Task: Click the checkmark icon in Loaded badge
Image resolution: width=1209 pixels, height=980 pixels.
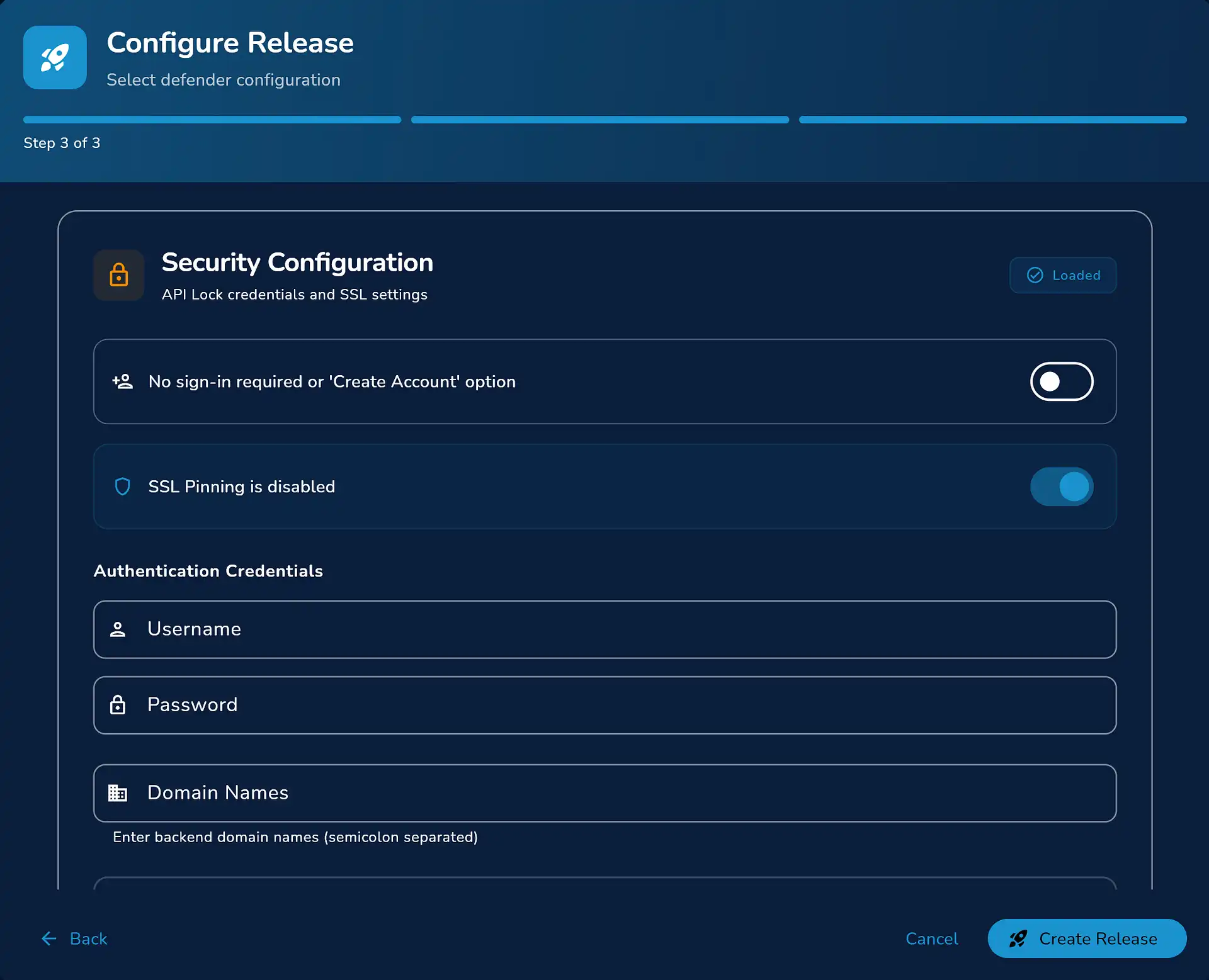Action: pos(1035,275)
